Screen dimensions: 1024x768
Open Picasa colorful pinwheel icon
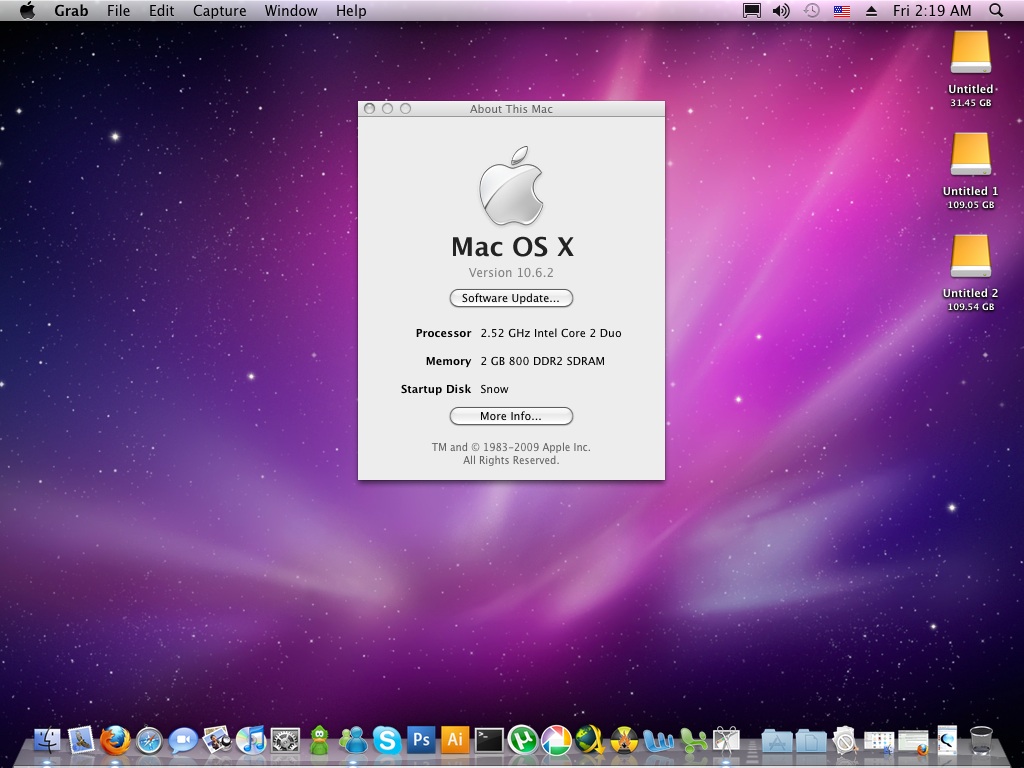tap(557, 741)
